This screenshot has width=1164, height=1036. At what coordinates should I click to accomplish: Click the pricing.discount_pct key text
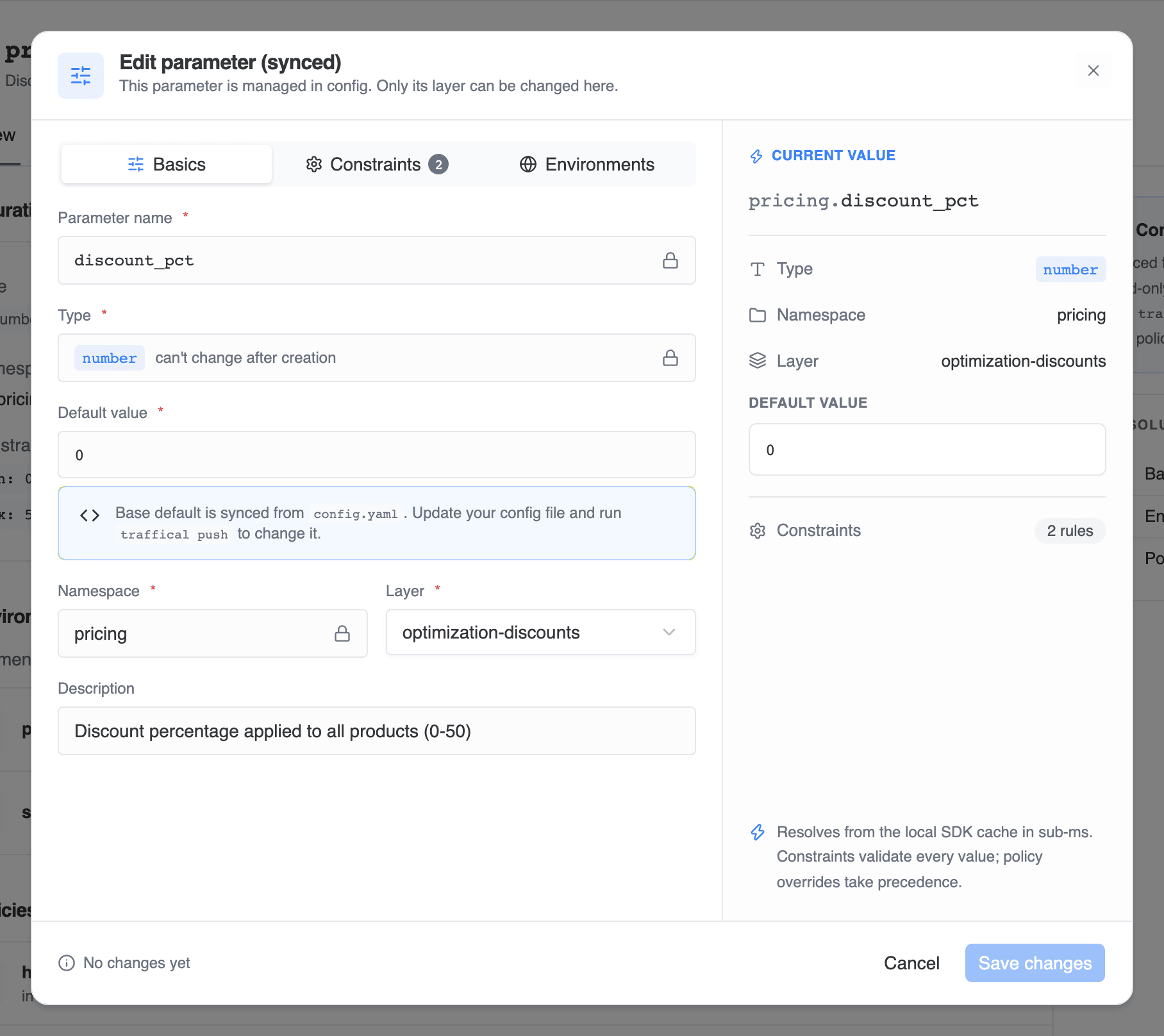pos(863,201)
